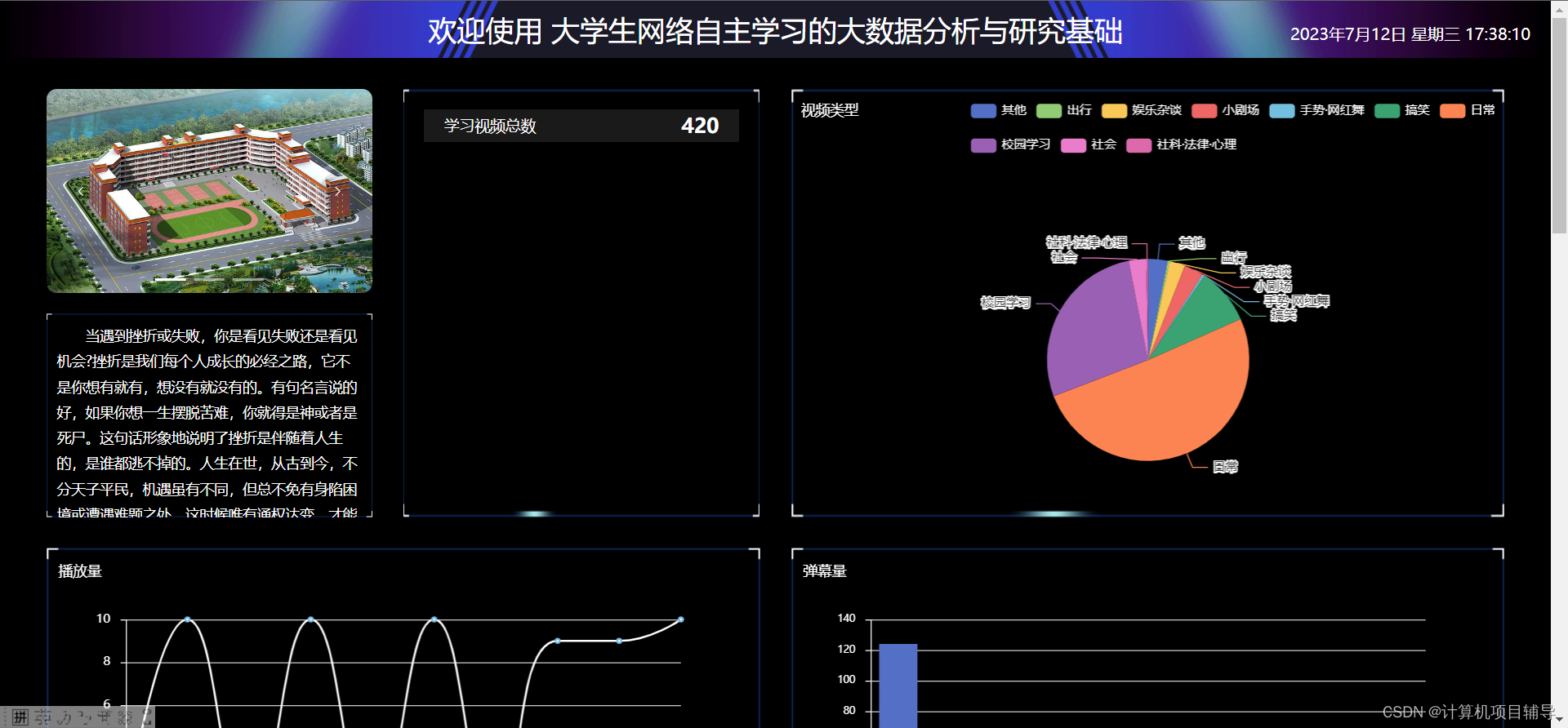Toggle 社科法律心理 legend item
The width and height of the screenshot is (1568, 728).
[1182, 144]
